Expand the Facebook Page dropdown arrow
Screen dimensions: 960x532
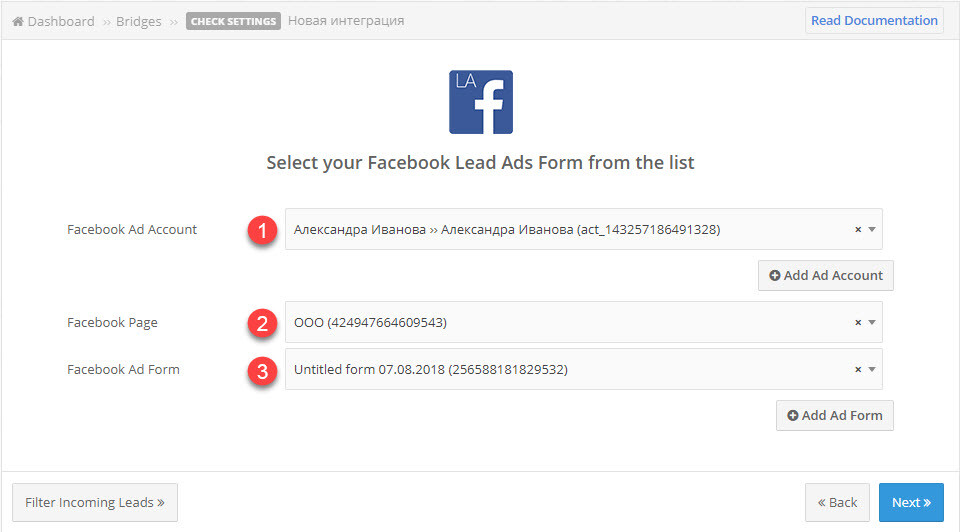[872, 323]
